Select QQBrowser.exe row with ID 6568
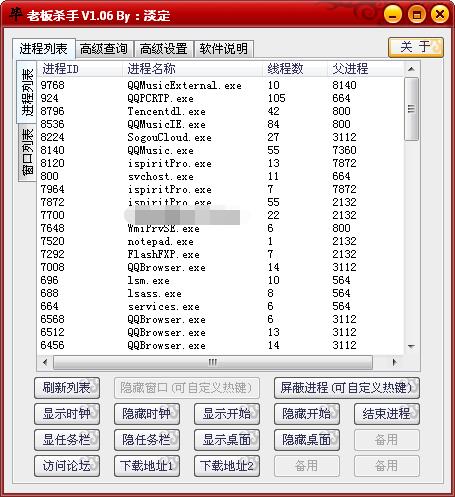 220,319
